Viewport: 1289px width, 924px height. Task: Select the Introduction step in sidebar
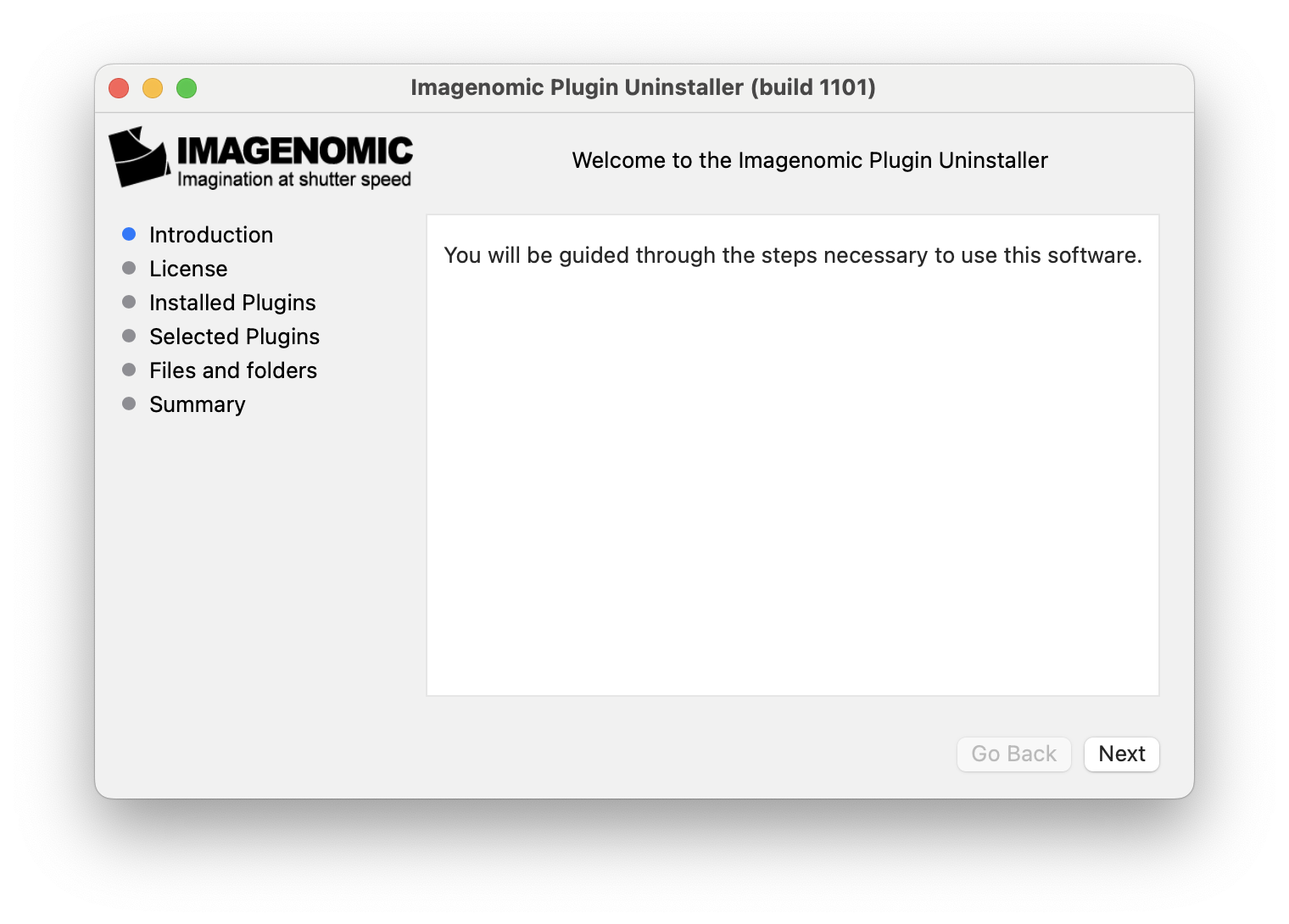click(x=211, y=235)
